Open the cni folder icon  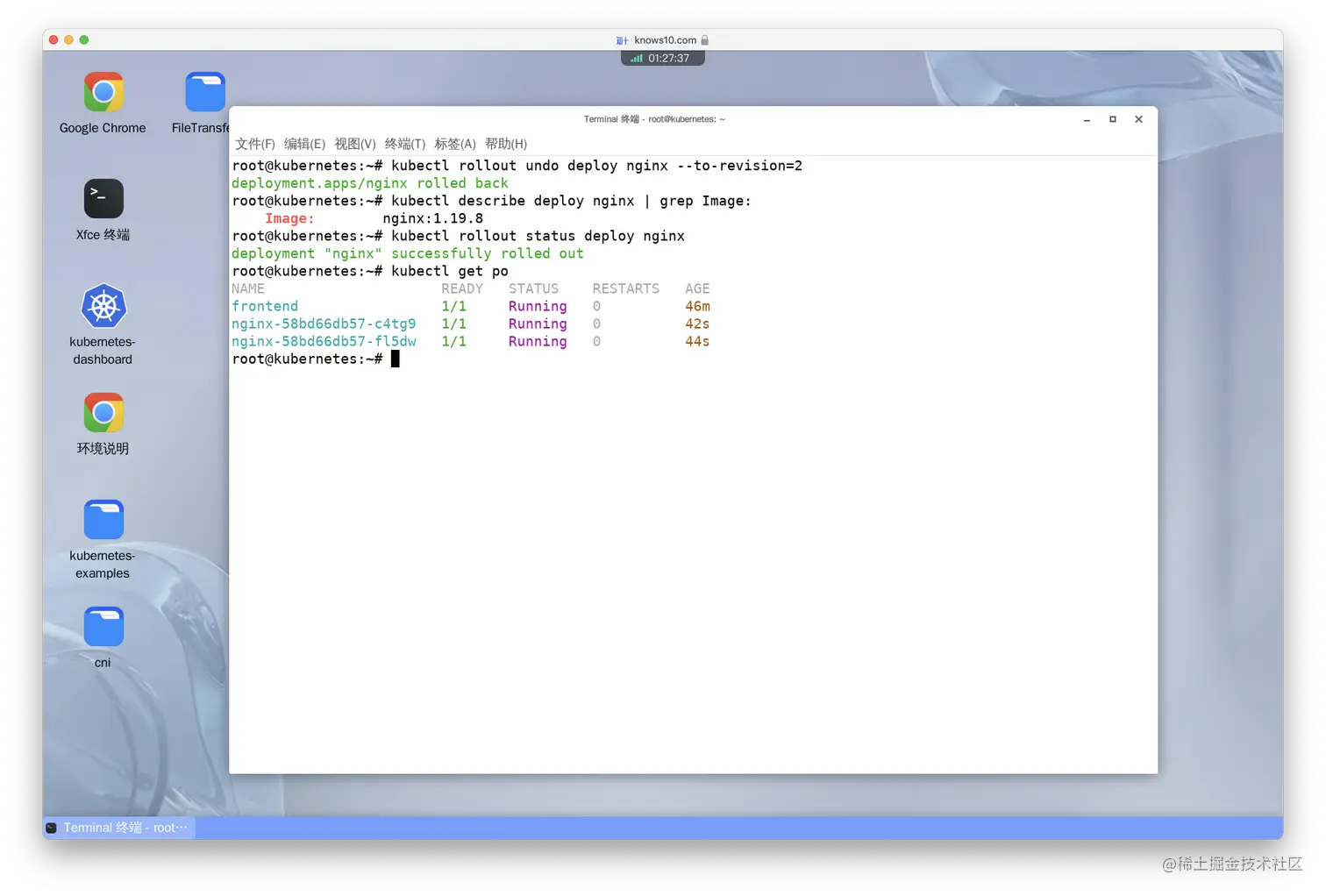pos(103,627)
